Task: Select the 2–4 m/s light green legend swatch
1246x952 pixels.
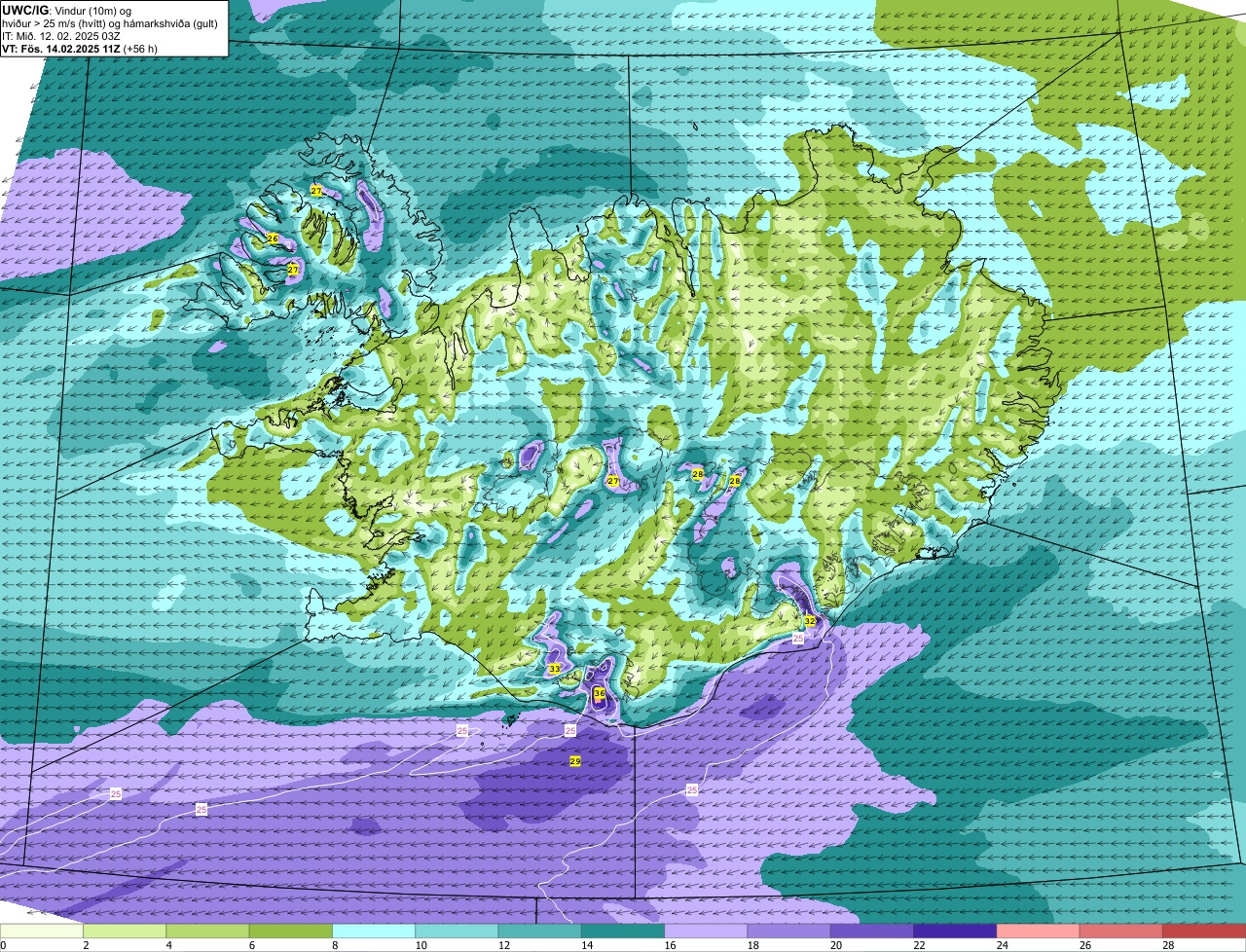Action: click(125, 932)
